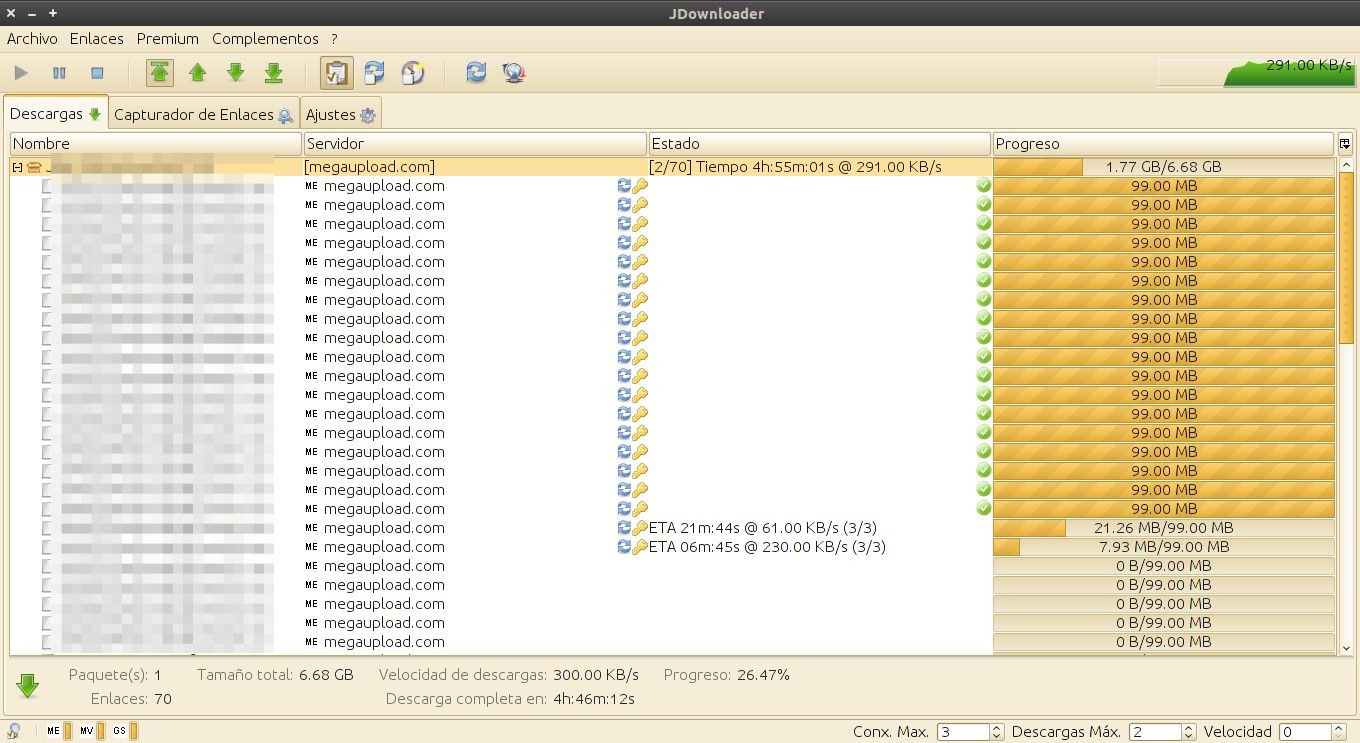Focus the Descargas Máx. input field

coord(1154,732)
